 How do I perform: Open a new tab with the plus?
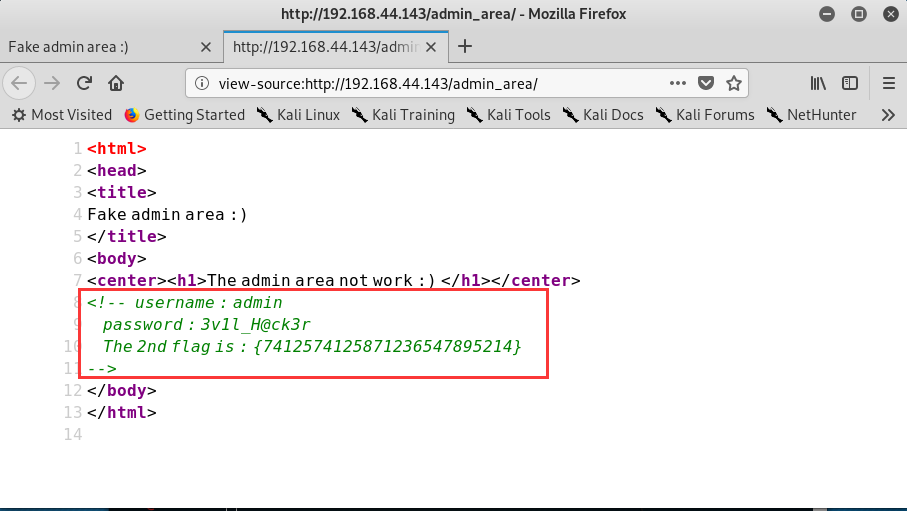pos(464,46)
